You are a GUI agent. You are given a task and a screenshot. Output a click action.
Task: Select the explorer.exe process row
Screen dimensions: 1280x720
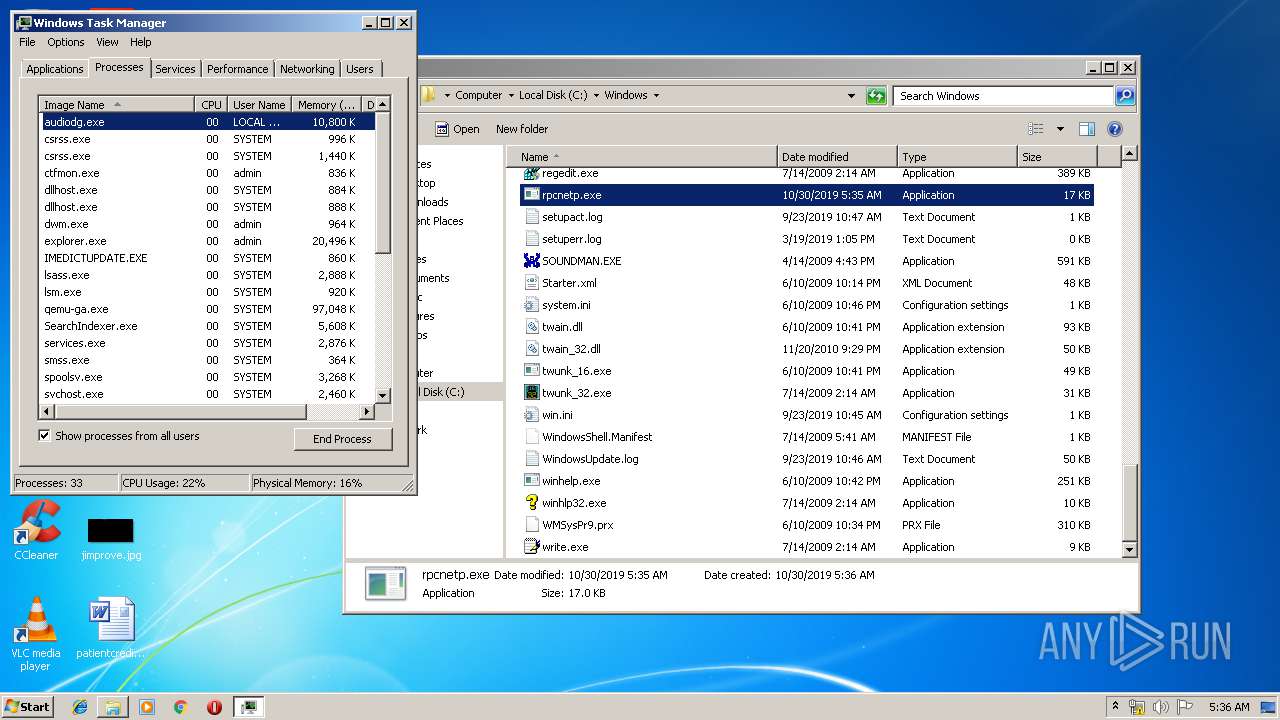coord(208,241)
